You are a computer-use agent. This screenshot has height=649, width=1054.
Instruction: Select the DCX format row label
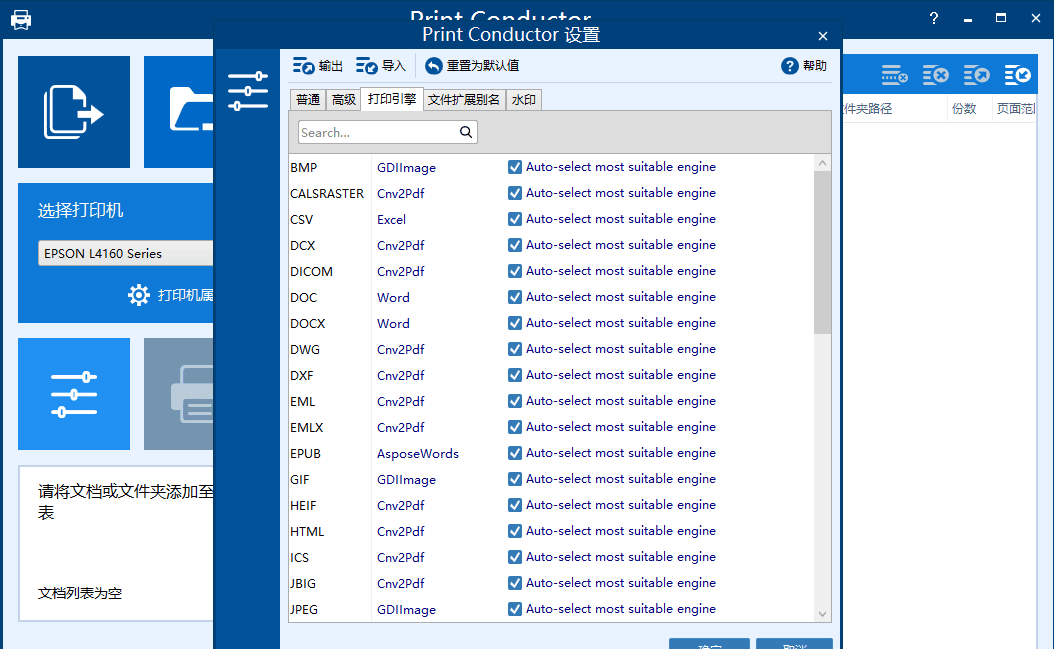[302, 245]
